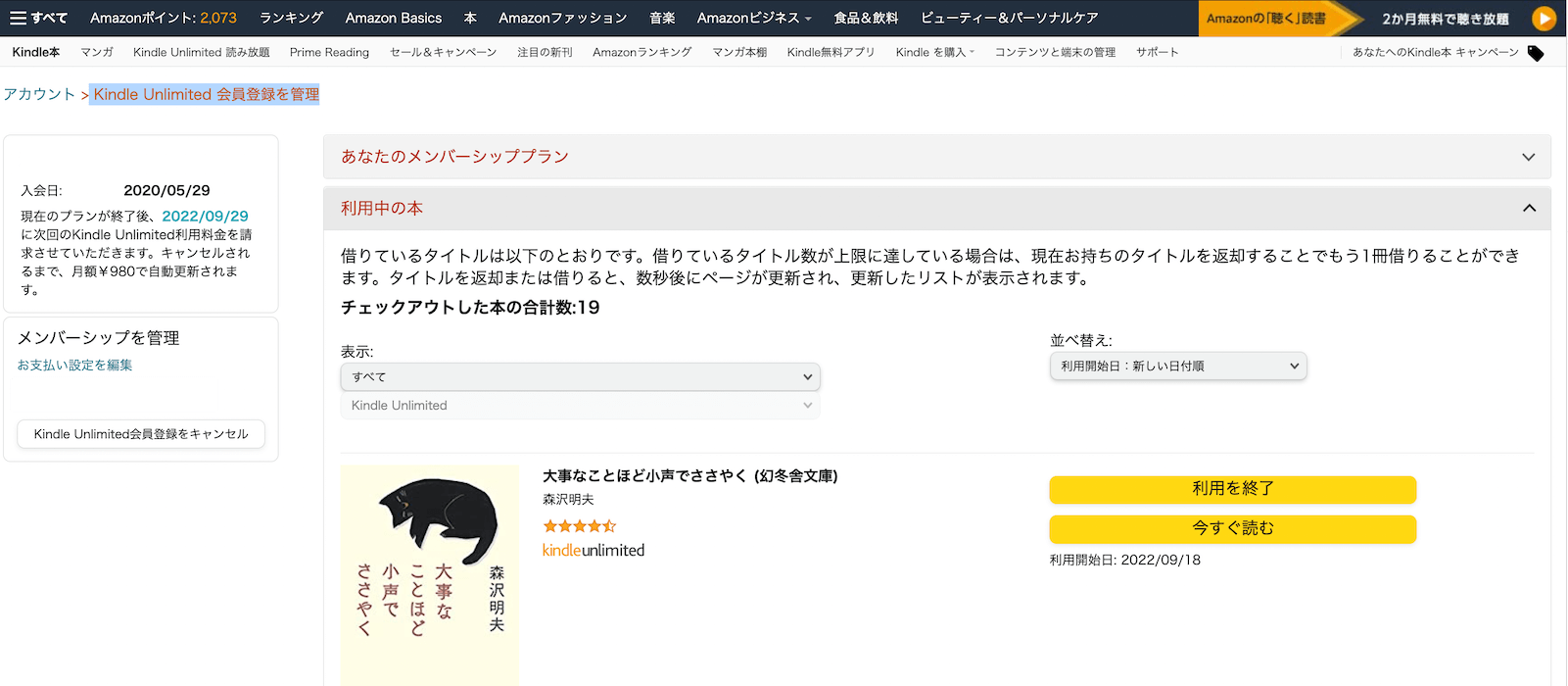Click the tag icon beside Kindle本 キャンペーン
The image size is (1568, 686).
1536,53
